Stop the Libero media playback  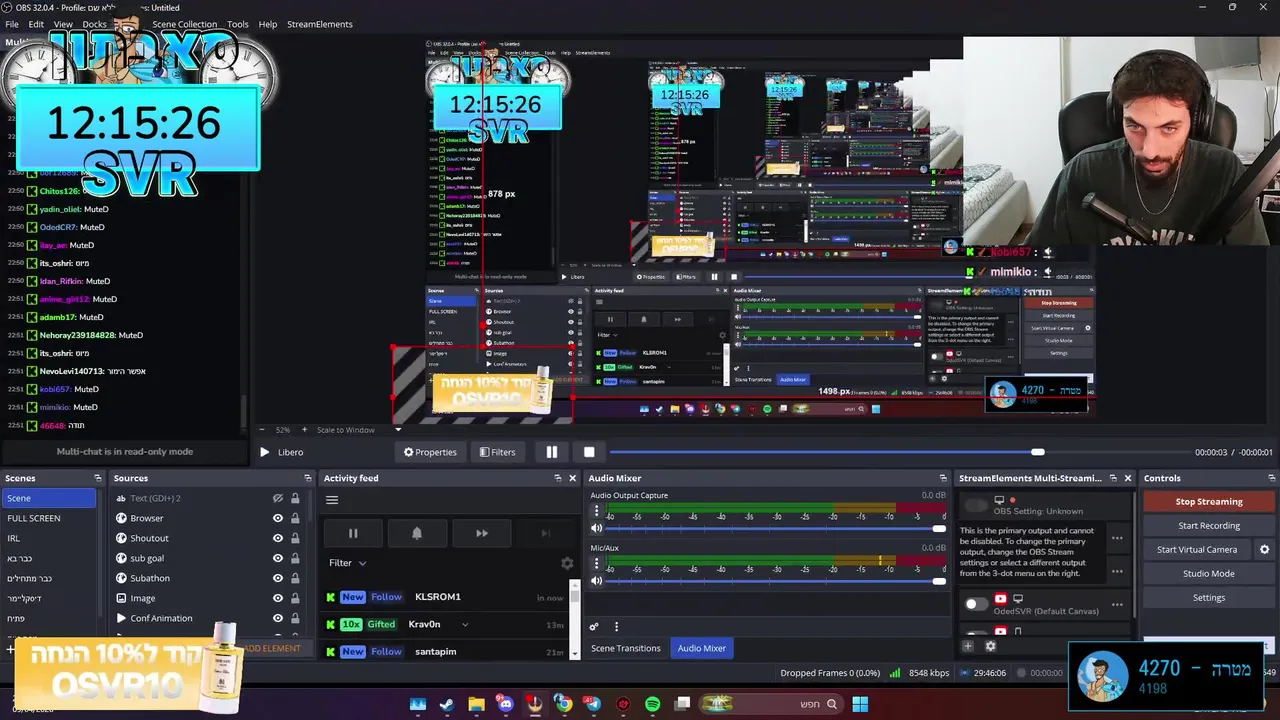(x=589, y=452)
